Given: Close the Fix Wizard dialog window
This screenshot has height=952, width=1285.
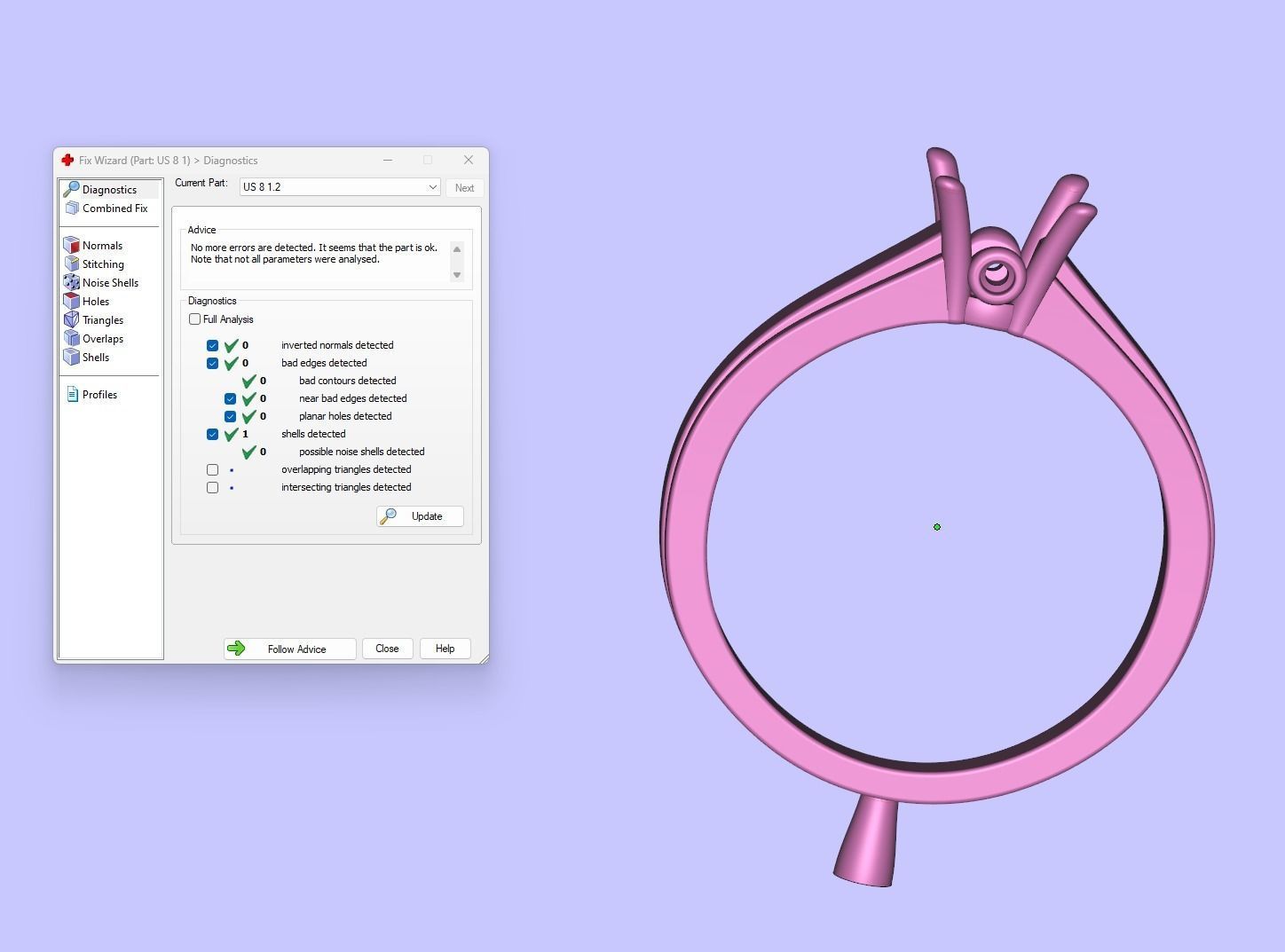Looking at the screenshot, I should pos(469,160).
